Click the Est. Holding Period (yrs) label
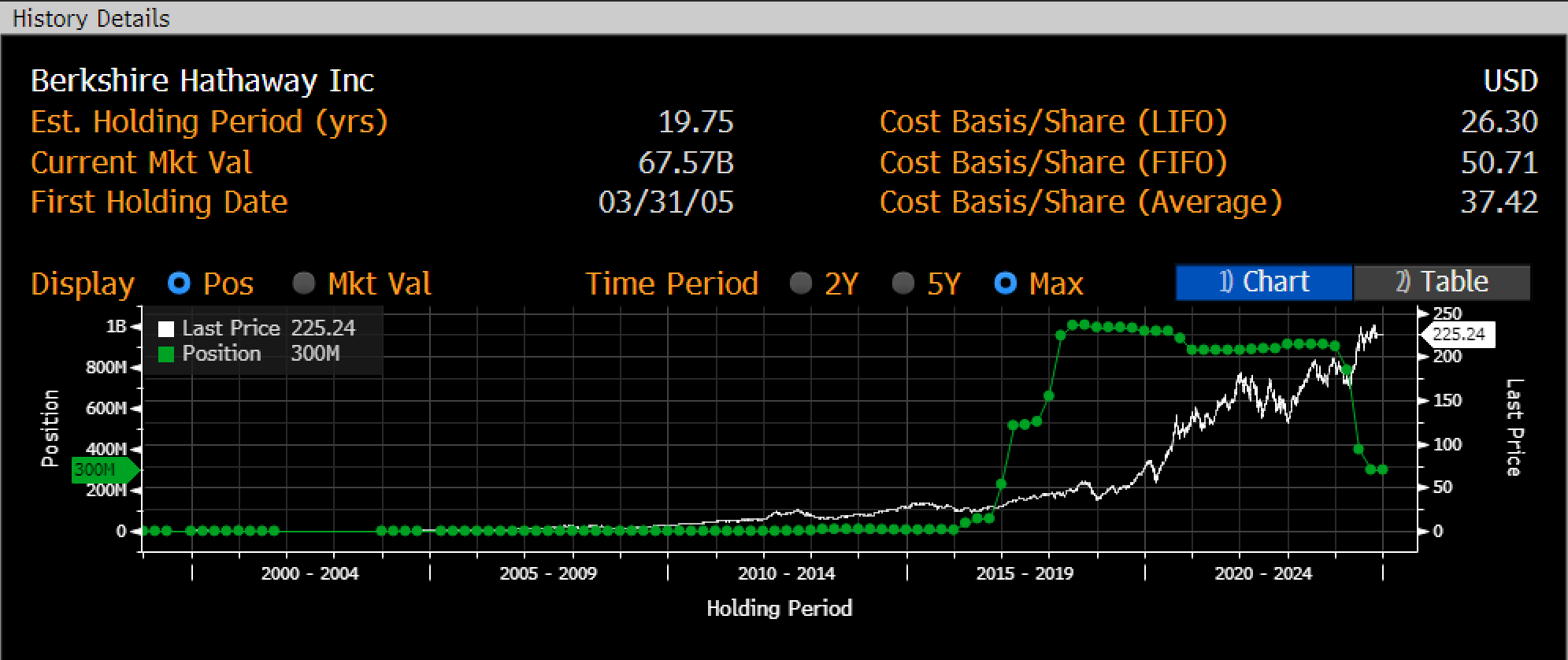Screen dimensions: 1568x660 tap(209, 122)
